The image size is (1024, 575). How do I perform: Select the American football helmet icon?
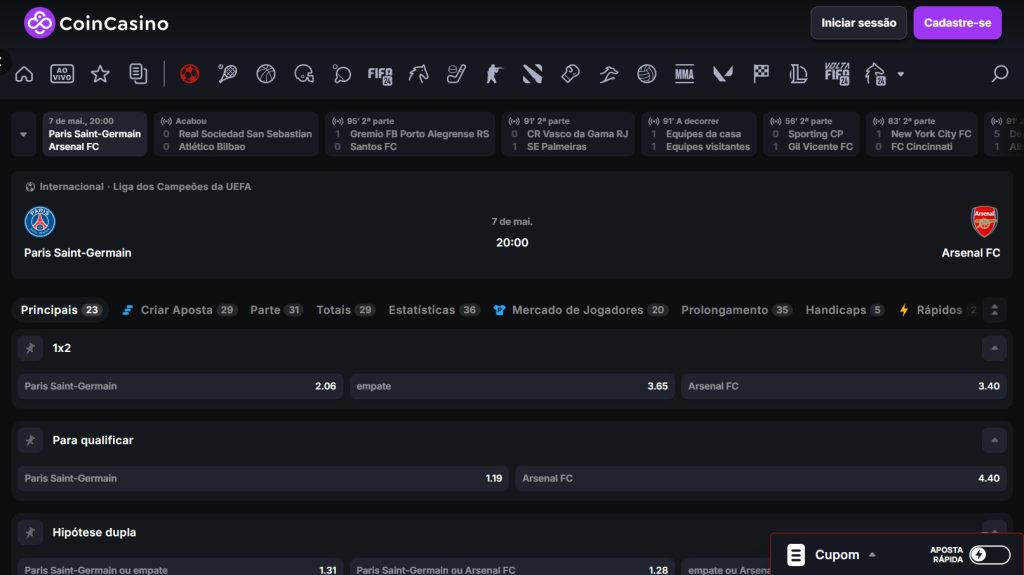(304, 74)
